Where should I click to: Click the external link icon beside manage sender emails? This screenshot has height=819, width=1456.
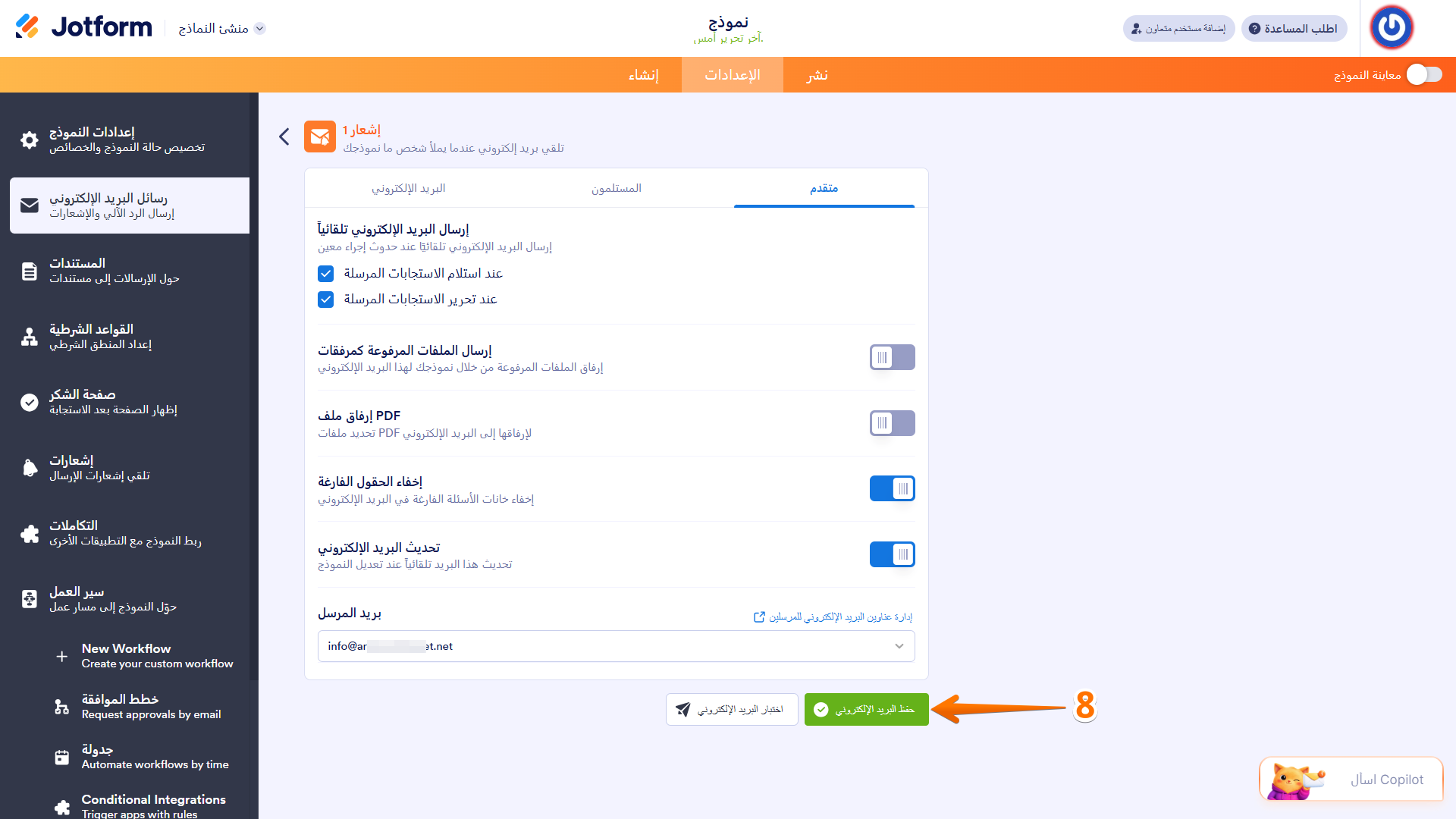coord(759,617)
